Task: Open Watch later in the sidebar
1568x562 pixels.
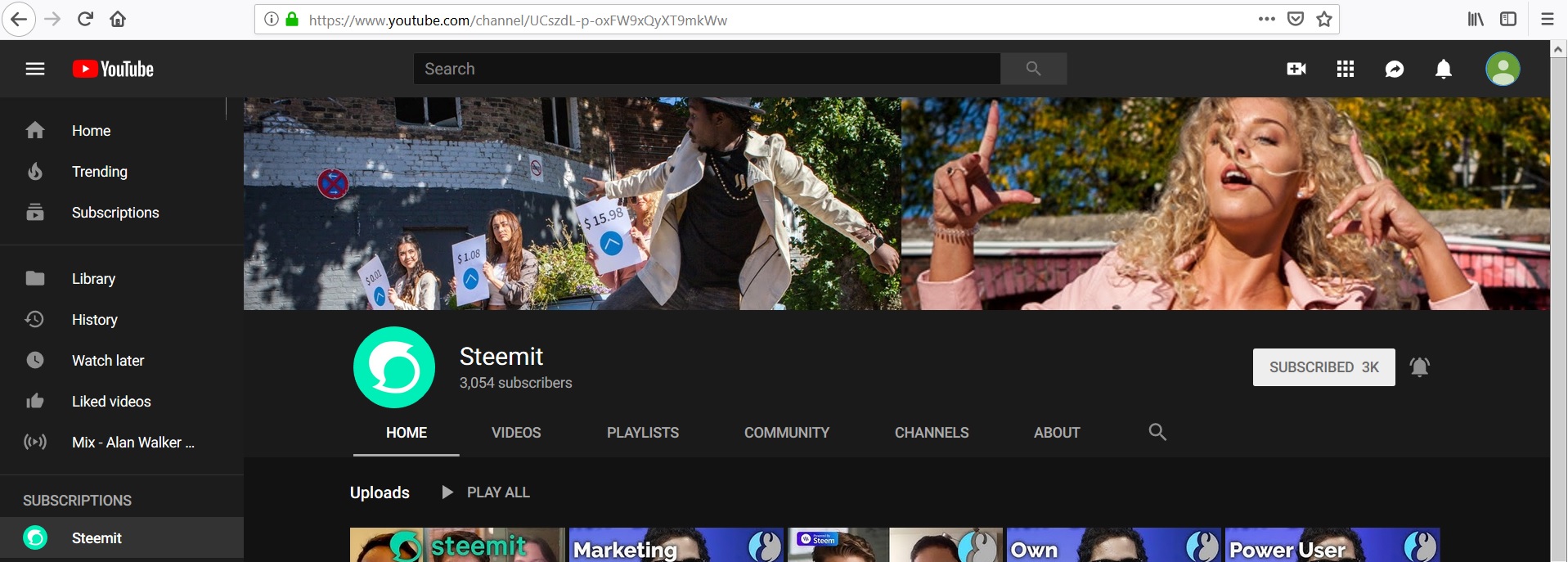Action: coord(121,361)
